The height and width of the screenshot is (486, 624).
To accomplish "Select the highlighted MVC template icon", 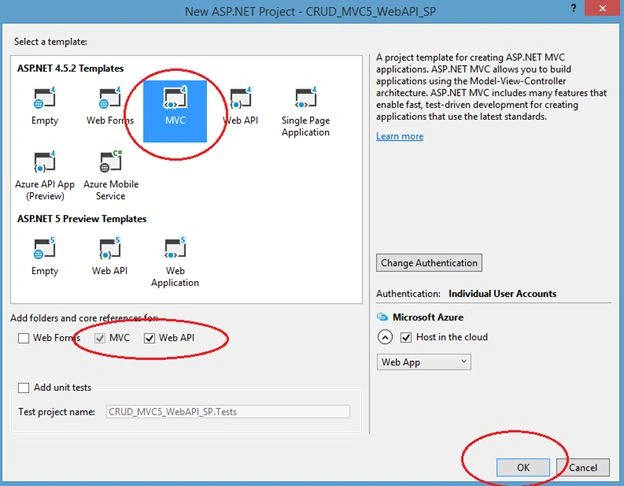I will pyautogui.click(x=175, y=98).
